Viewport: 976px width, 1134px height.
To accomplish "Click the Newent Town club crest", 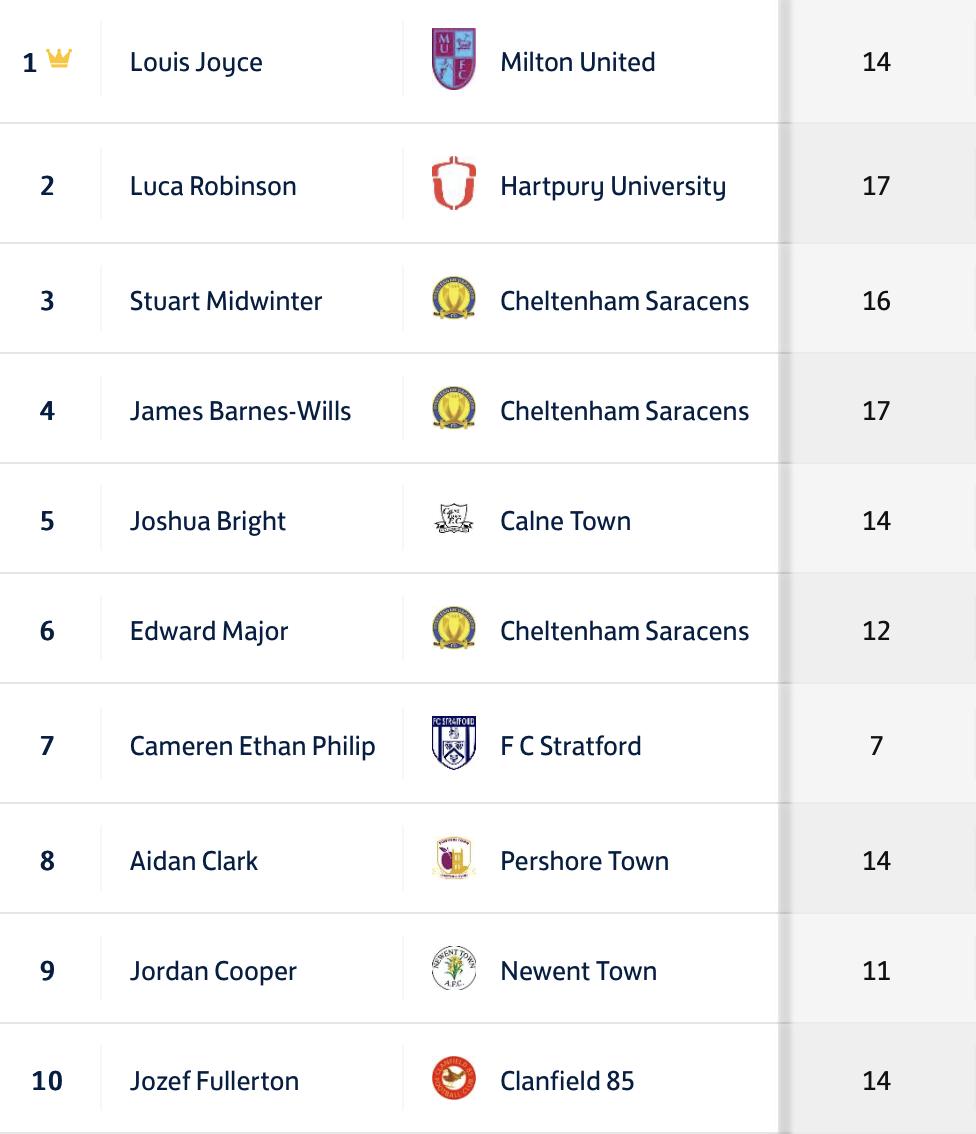I will pyautogui.click(x=453, y=970).
